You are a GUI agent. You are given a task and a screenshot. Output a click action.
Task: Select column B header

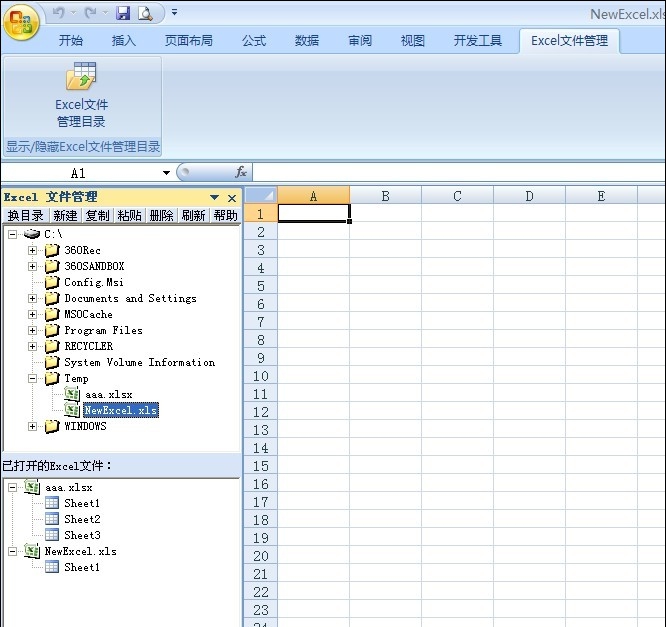pos(385,196)
